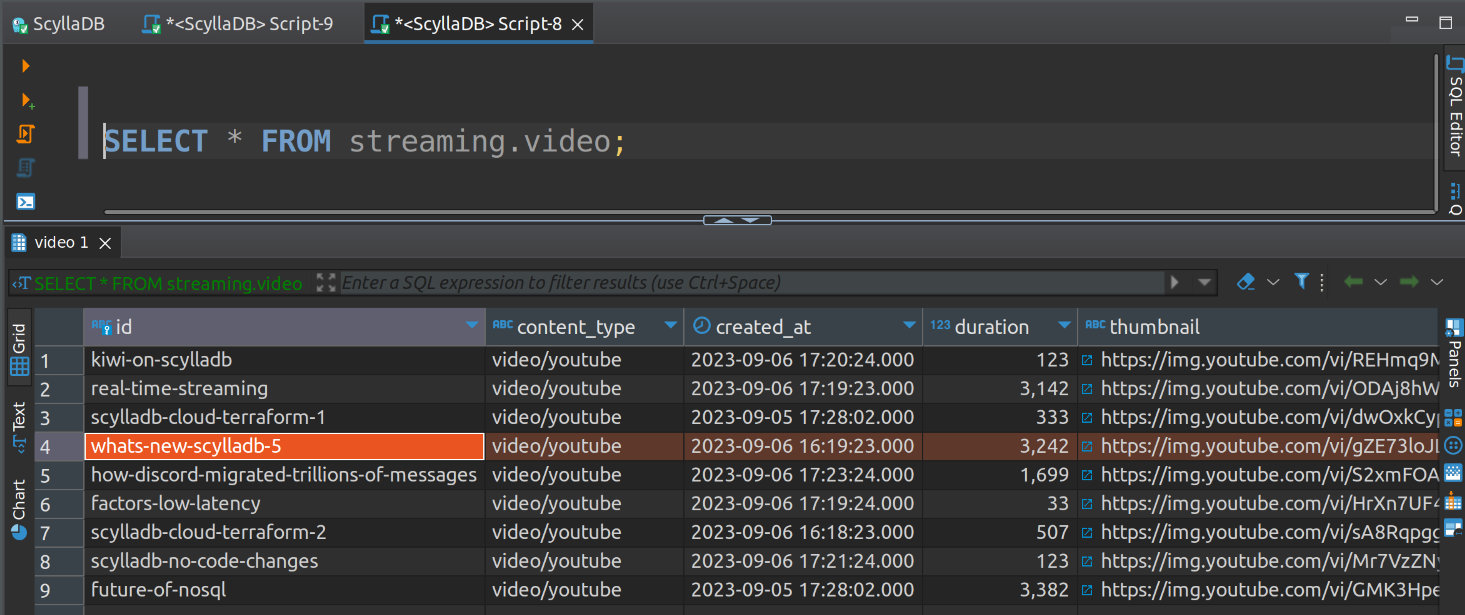Open the filter history dropdown arrow
The image size is (1465, 615).
[1204, 283]
